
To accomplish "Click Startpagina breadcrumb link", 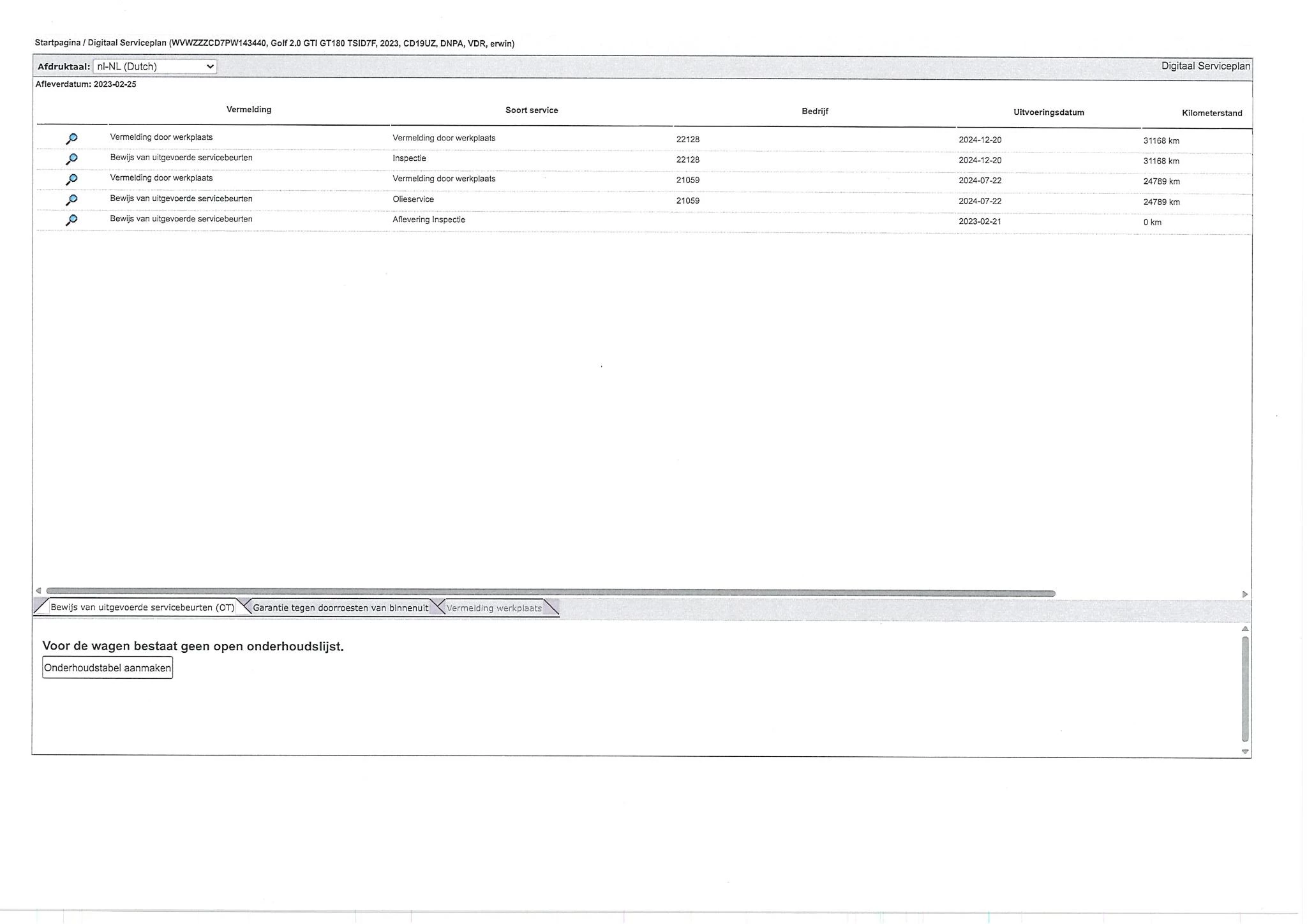I will [57, 43].
